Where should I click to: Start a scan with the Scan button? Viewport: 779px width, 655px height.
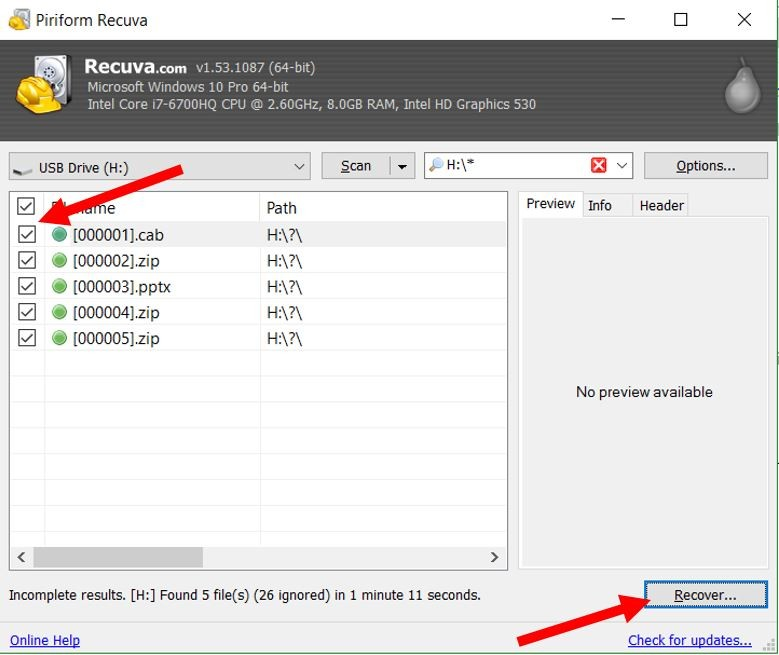click(356, 166)
